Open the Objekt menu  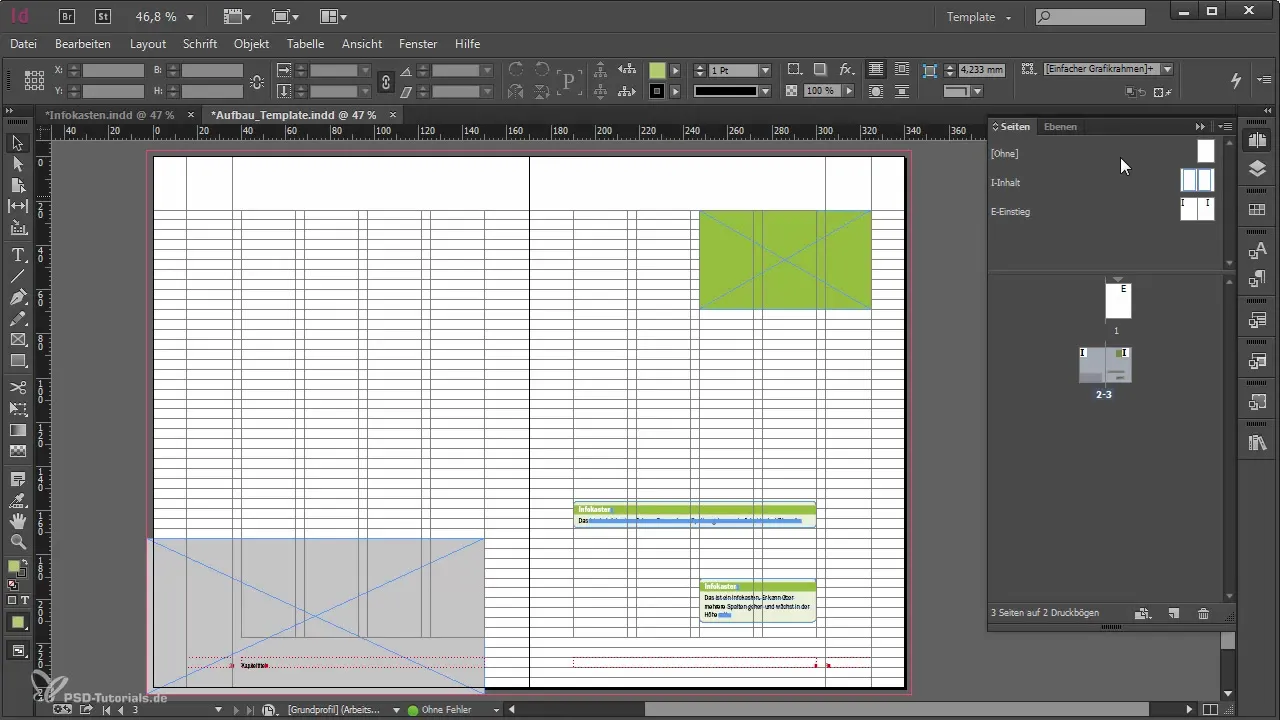pos(252,44)
